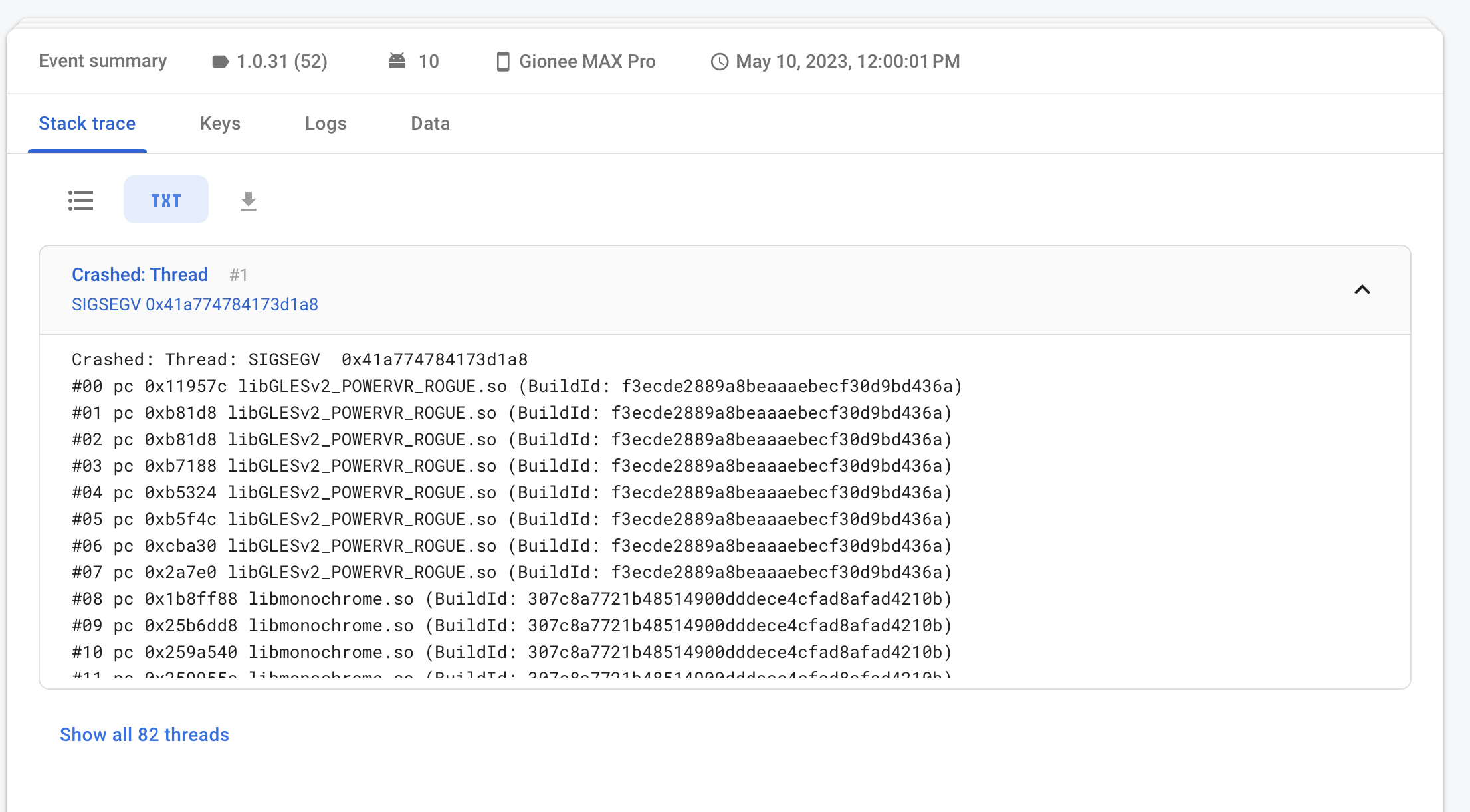Click the Gionee MAX Pro device icon

(502, 61)
